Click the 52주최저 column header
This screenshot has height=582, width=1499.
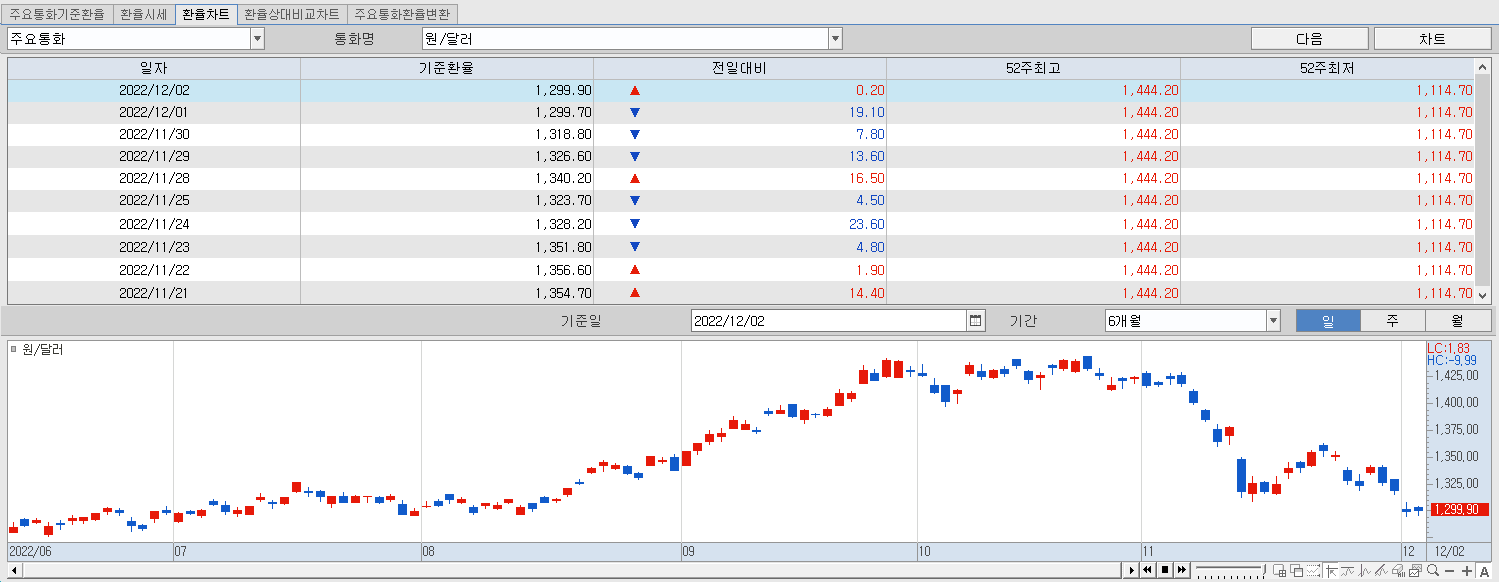pyautogui.click(x=1327, y=68)
